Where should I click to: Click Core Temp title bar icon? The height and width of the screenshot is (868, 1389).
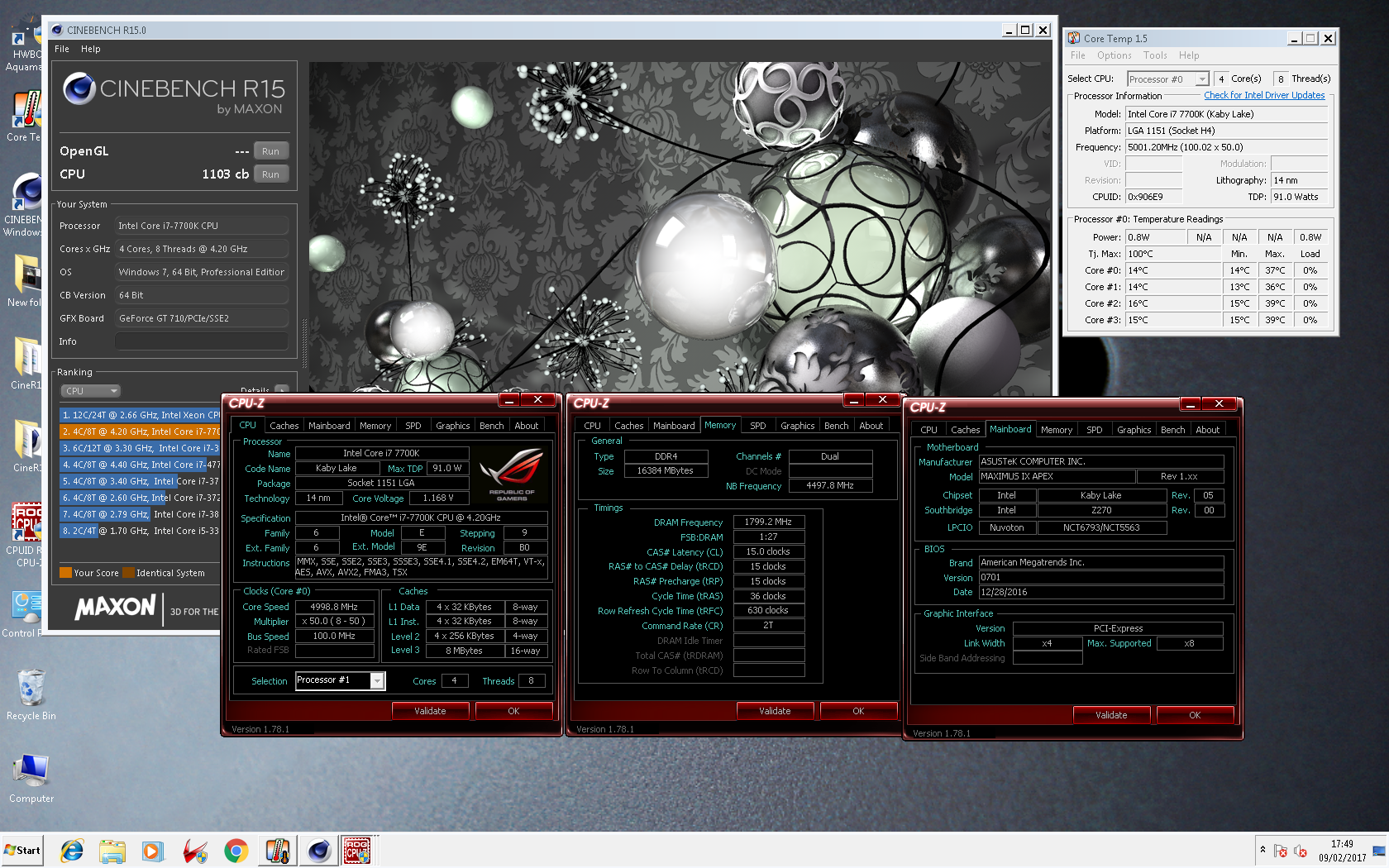(x=1074, y=38)
